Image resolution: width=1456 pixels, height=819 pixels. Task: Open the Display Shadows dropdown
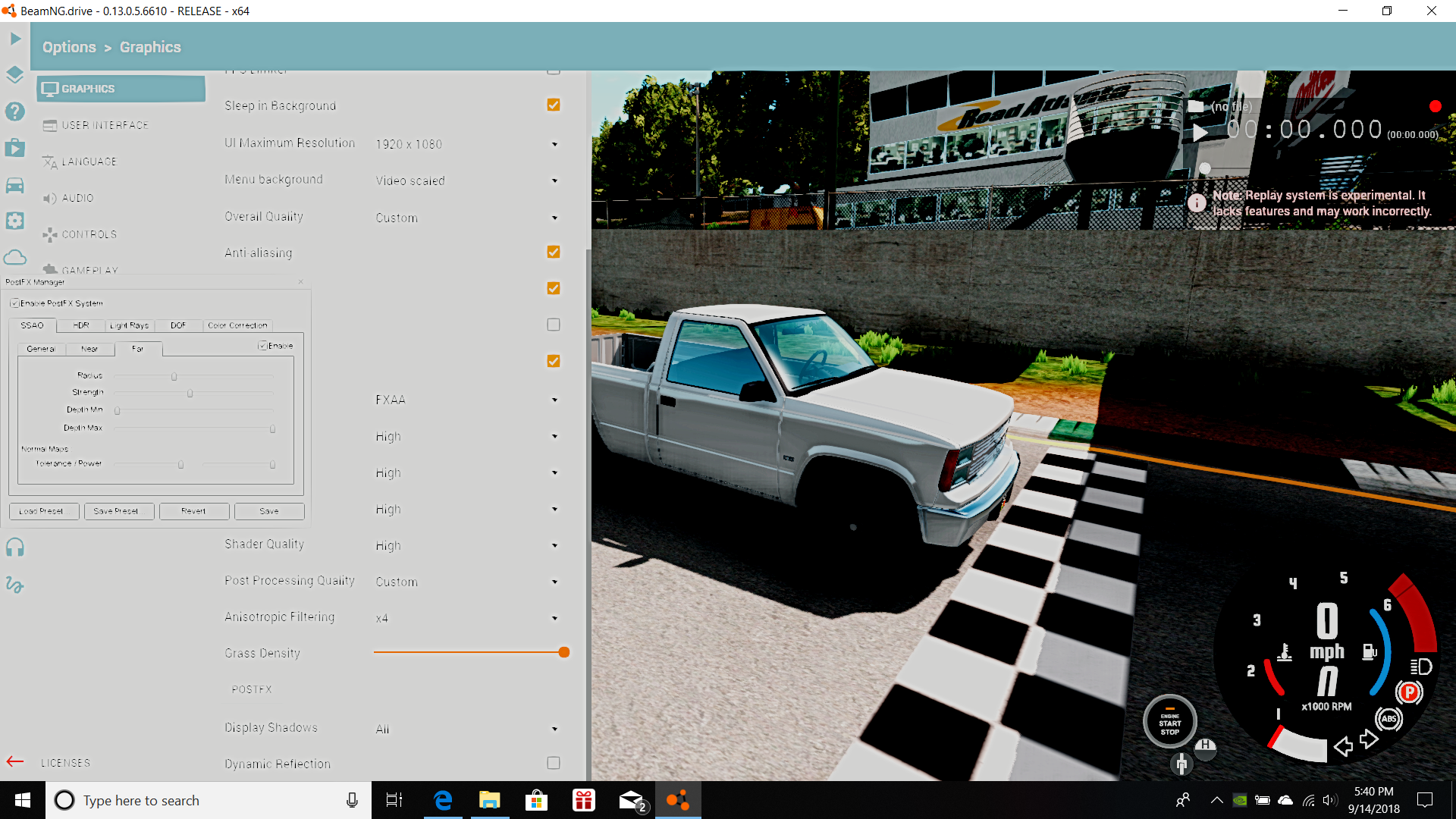[467, 729]
